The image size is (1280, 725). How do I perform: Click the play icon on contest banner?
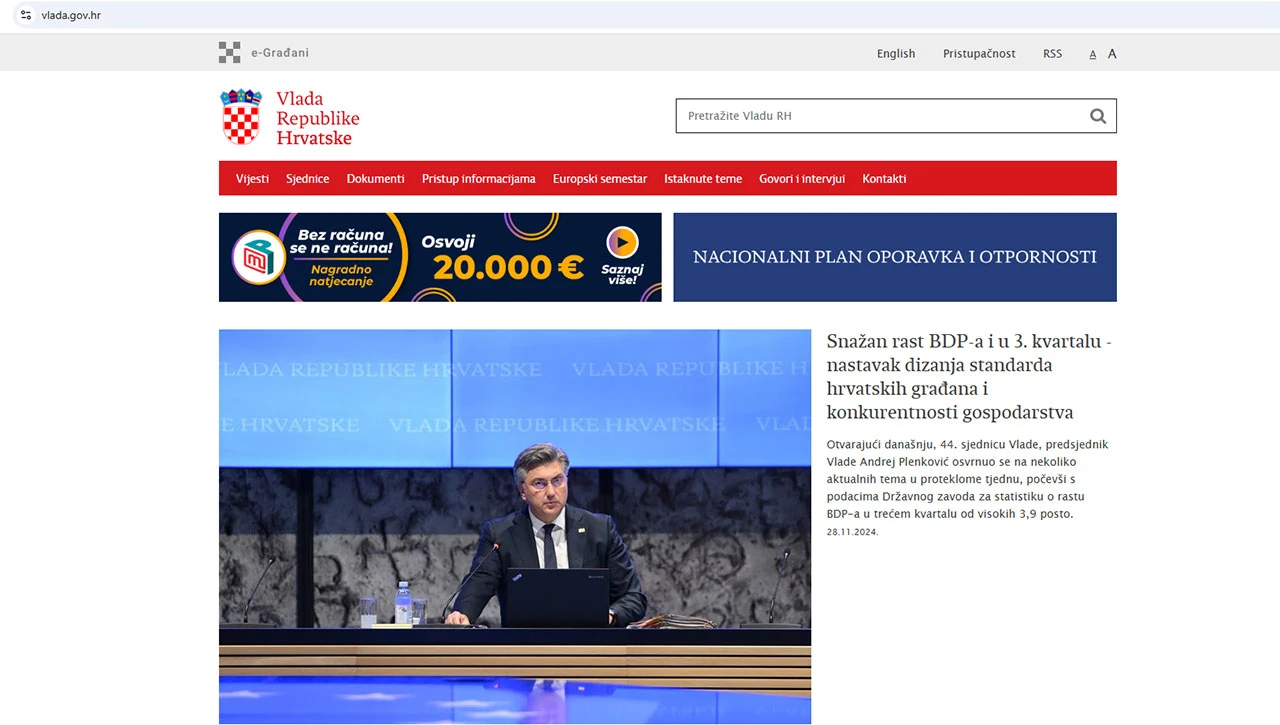coord(622,243)
